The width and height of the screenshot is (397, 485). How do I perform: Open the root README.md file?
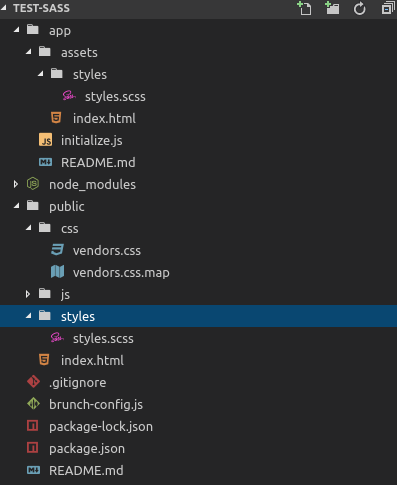coord(86,471)
